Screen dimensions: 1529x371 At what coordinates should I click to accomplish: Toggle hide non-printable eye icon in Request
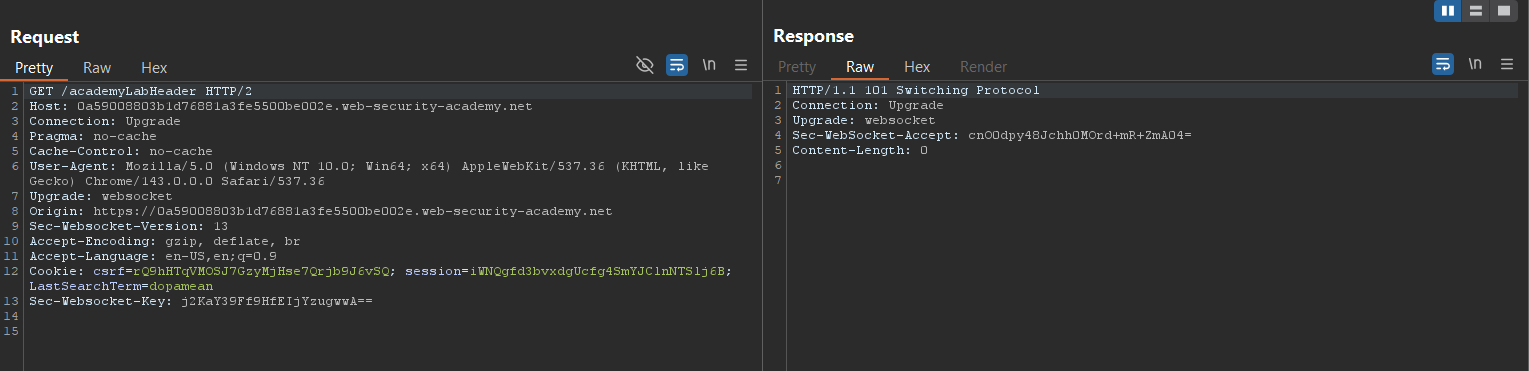(645, 65)
